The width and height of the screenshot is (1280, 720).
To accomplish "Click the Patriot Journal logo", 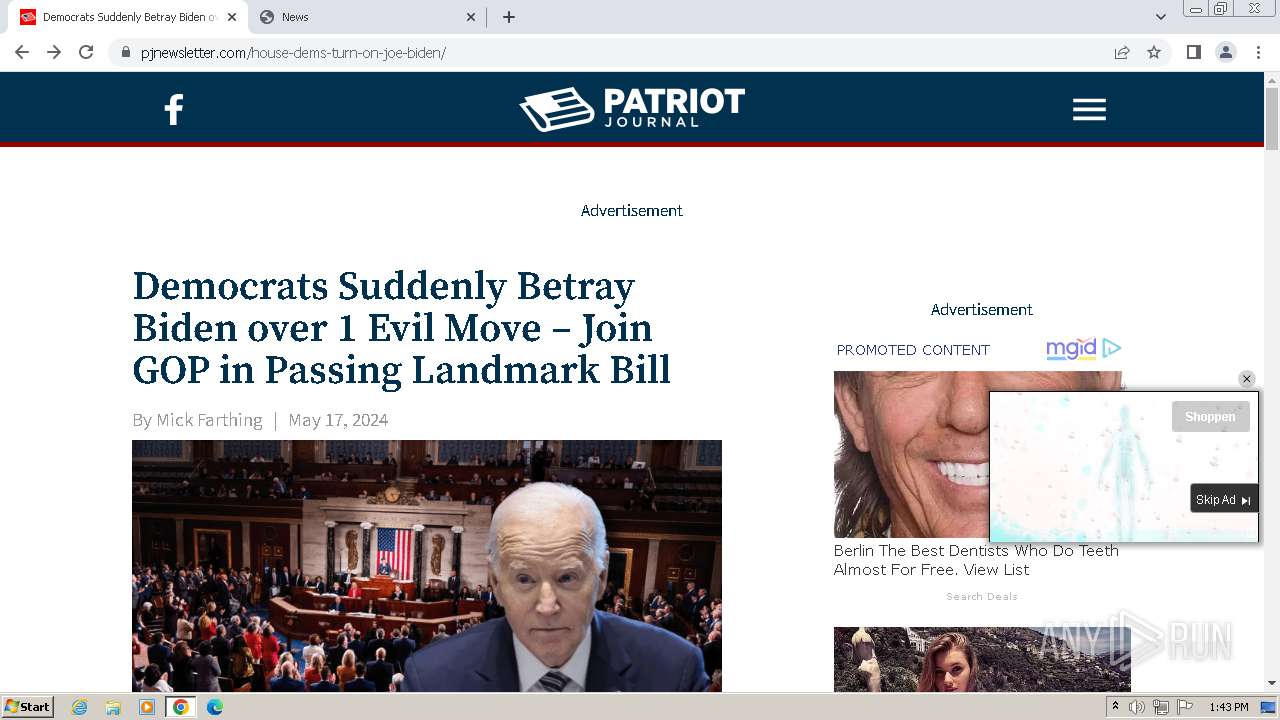I will click(x=632, y=109).
